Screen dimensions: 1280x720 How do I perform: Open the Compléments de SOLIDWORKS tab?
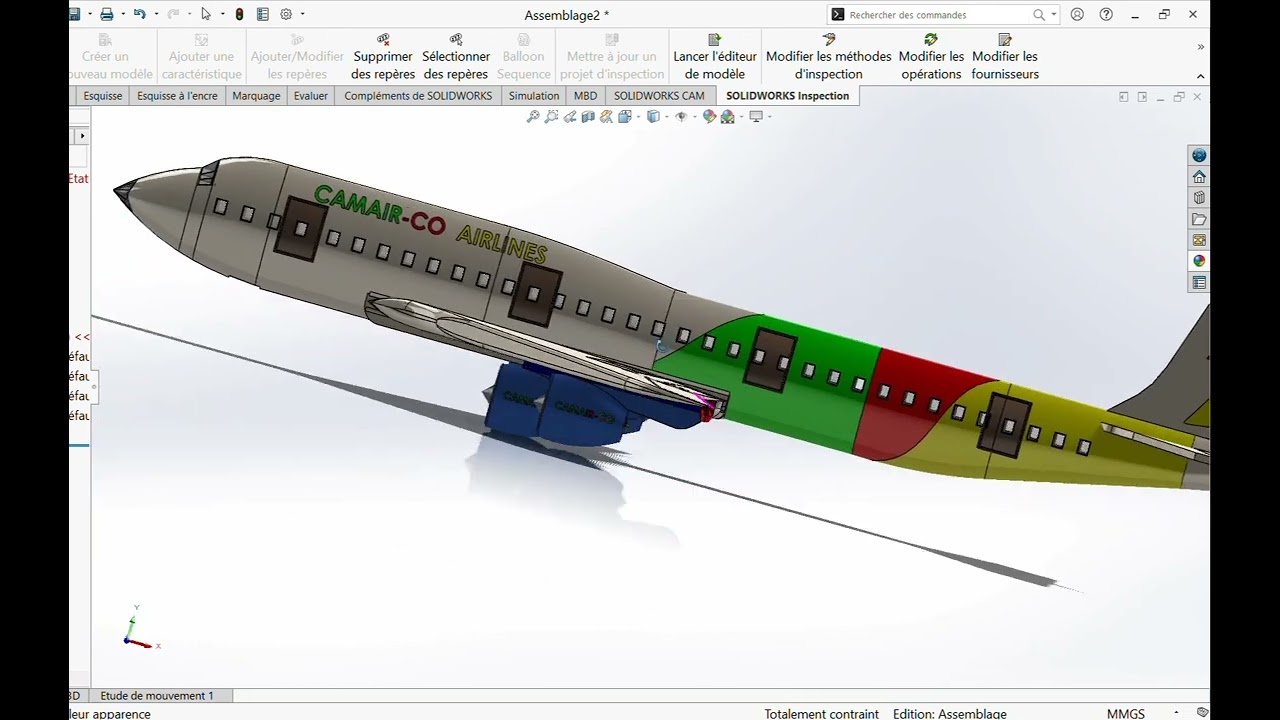[x=418, y=96]
